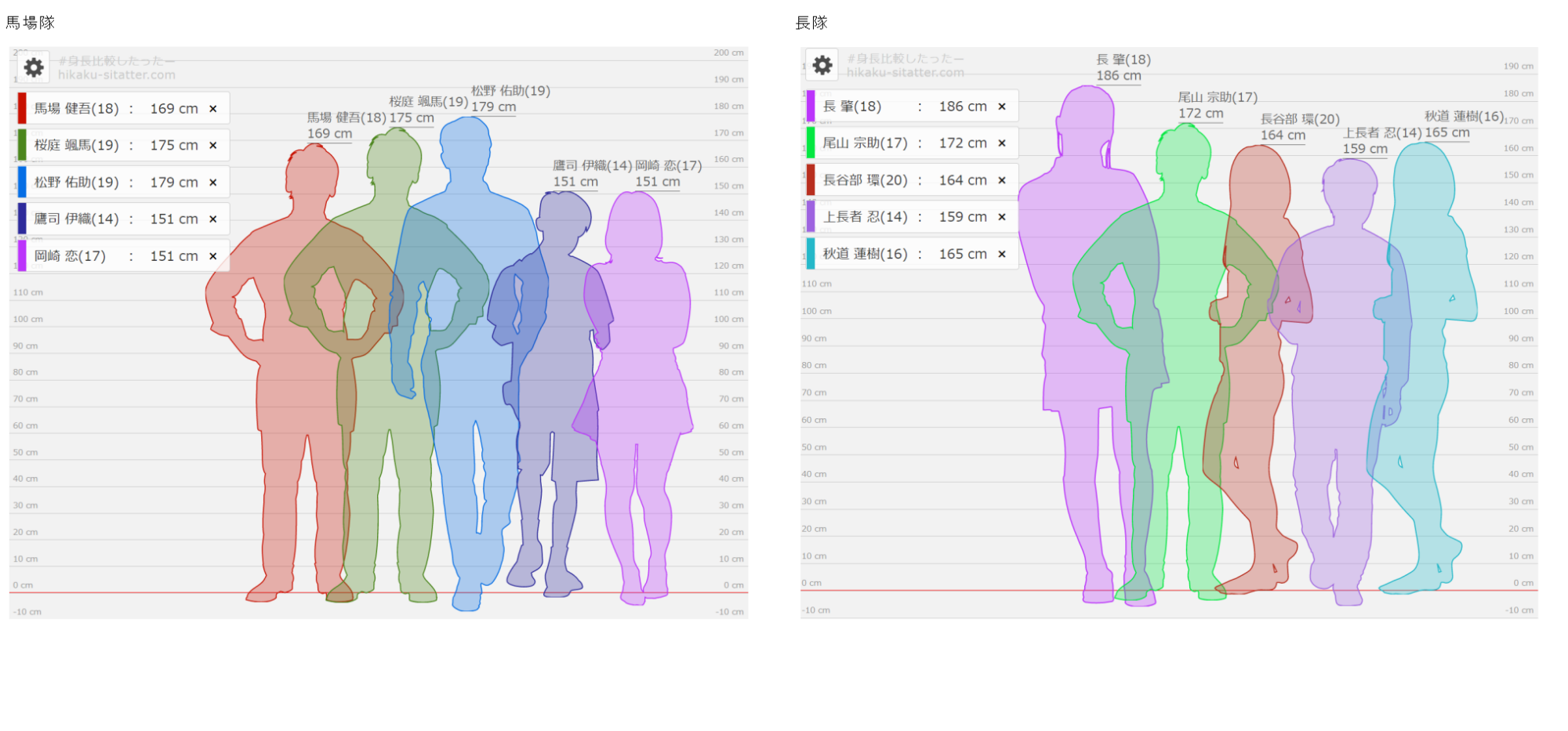The image size is (1568, 731).
Task: Click the blue swatch beside 松野 佑助
Action: (x=22, y=182)
